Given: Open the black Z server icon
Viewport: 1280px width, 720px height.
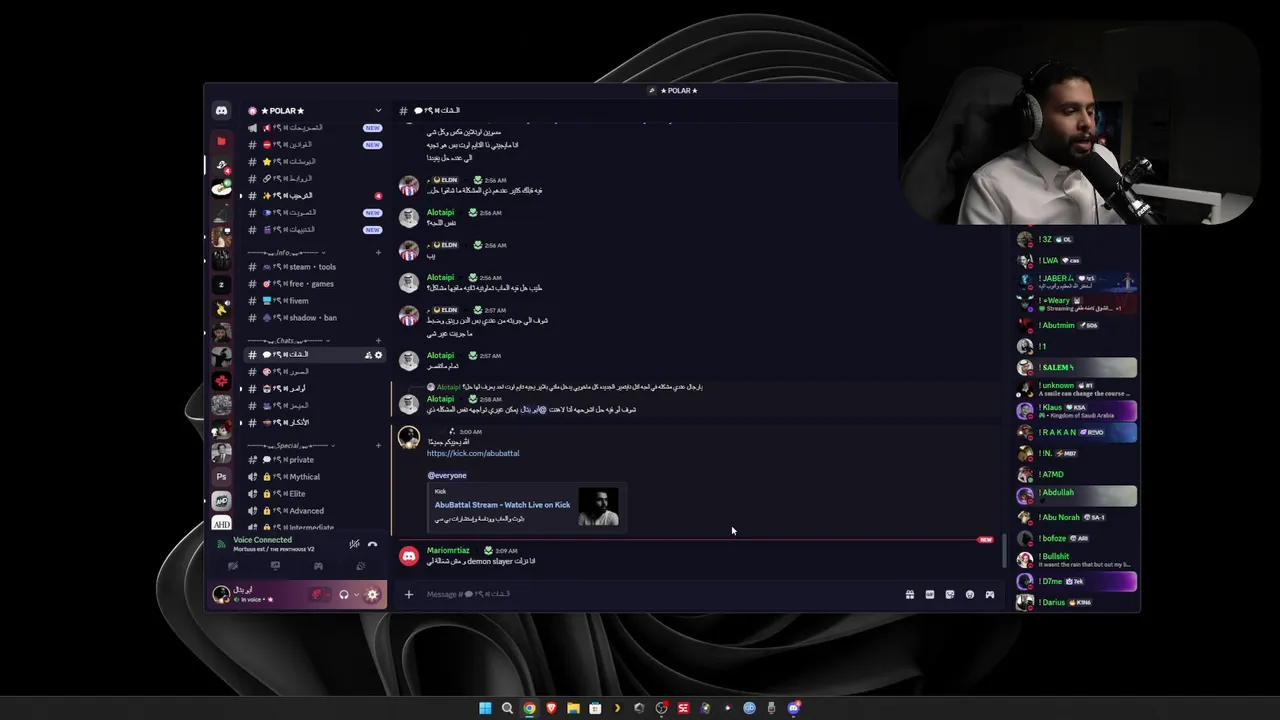Looking at the screenshot, I should [221, 284].
